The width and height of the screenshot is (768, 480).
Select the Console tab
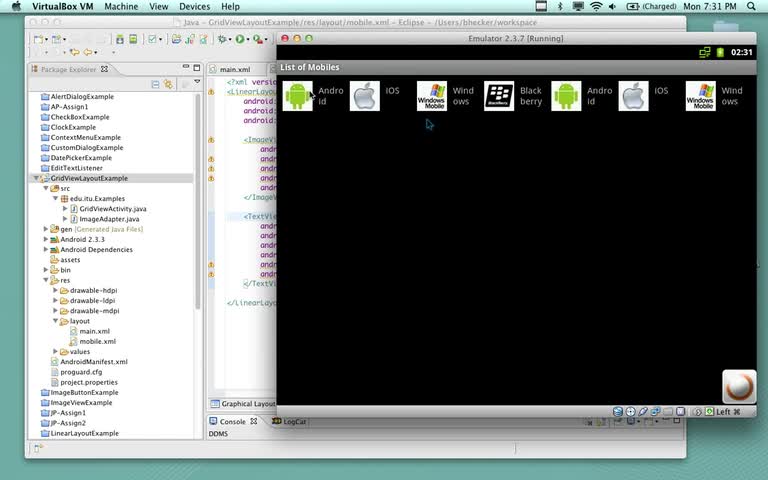click(233, 421)
